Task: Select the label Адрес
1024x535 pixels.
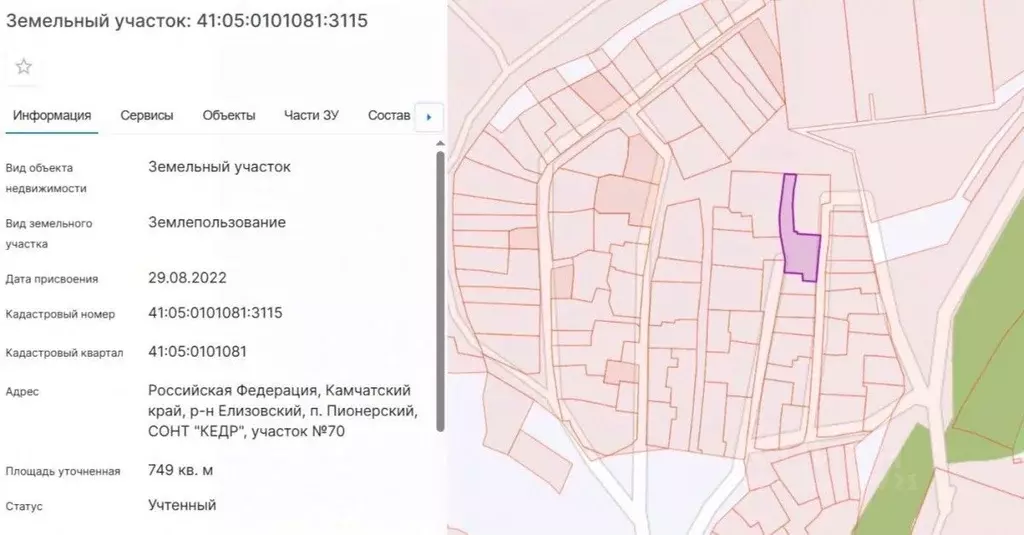Action: tap(22, 392)
